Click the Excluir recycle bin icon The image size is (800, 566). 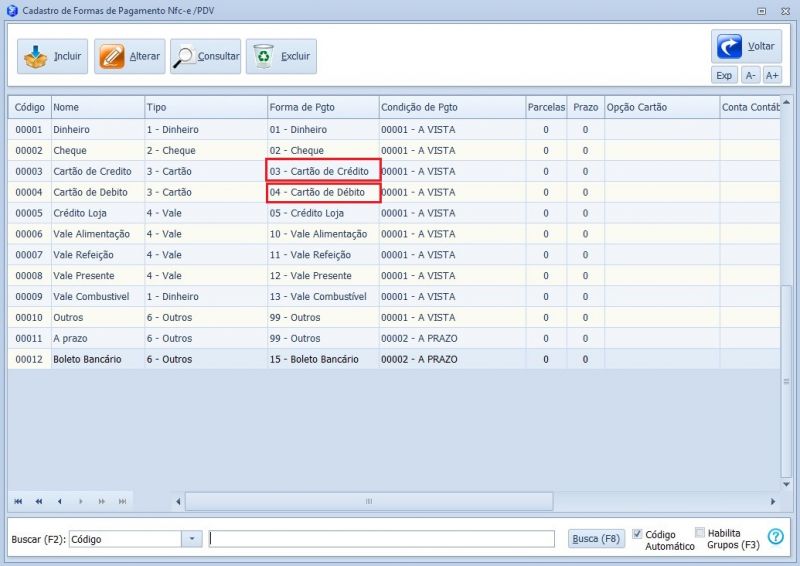(x=263, y=57)
